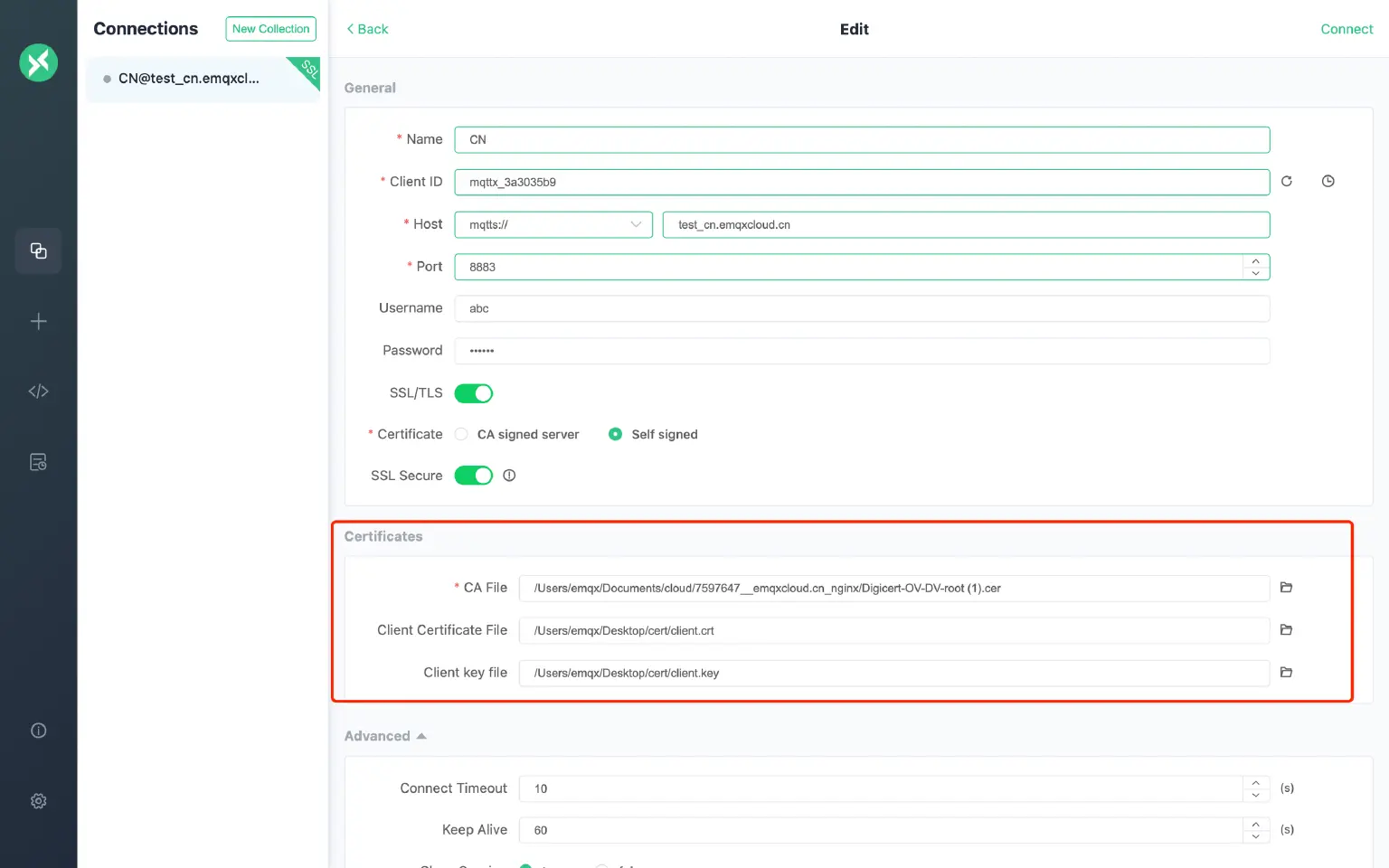Viewport: 1389px width, 868px height.
Task: Open the Log page icon
Action: tap(38, 462)
